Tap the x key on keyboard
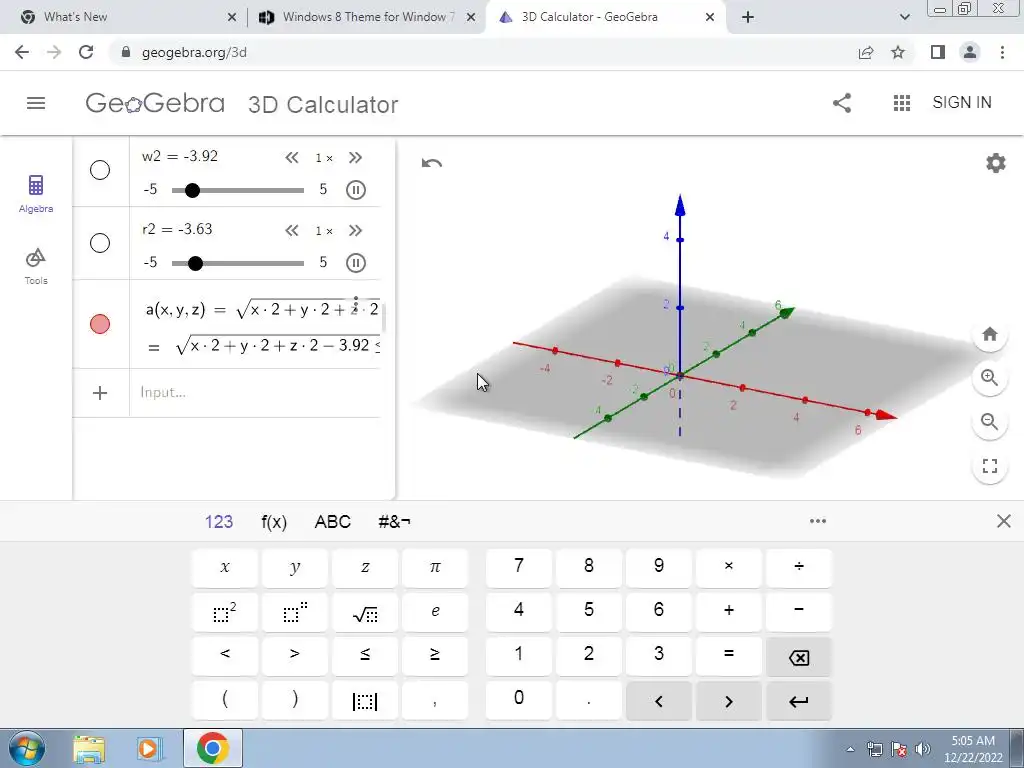The width and height of the screenshot is (1024, 768). click(225, 567)
